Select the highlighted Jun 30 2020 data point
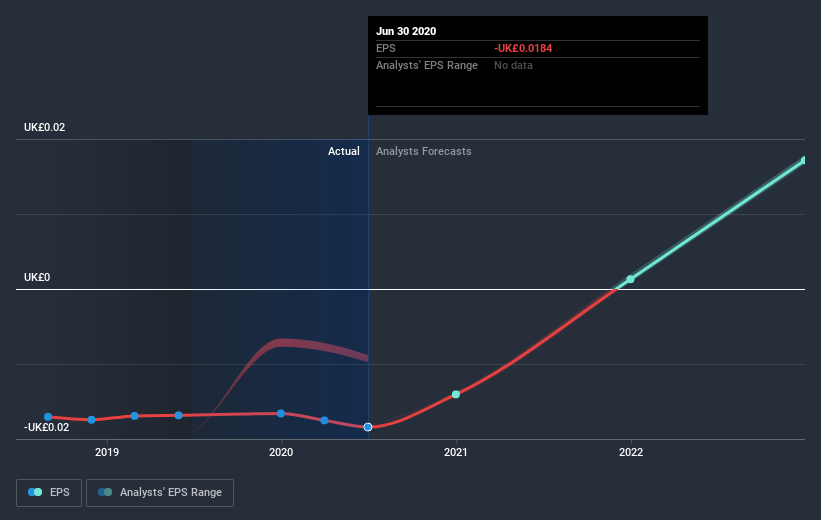Viewport: 821px width, 520px height. [368, 427]
